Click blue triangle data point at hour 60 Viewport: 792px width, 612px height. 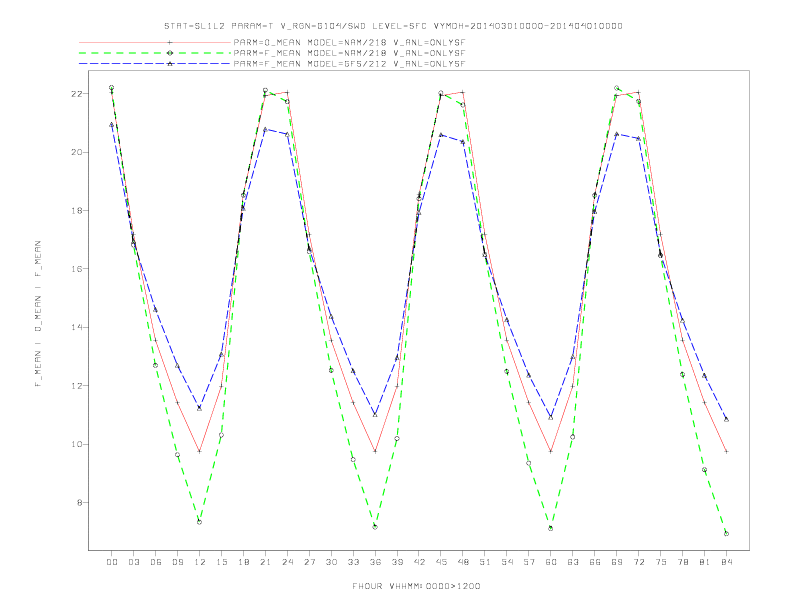click(x=551, y=417)
